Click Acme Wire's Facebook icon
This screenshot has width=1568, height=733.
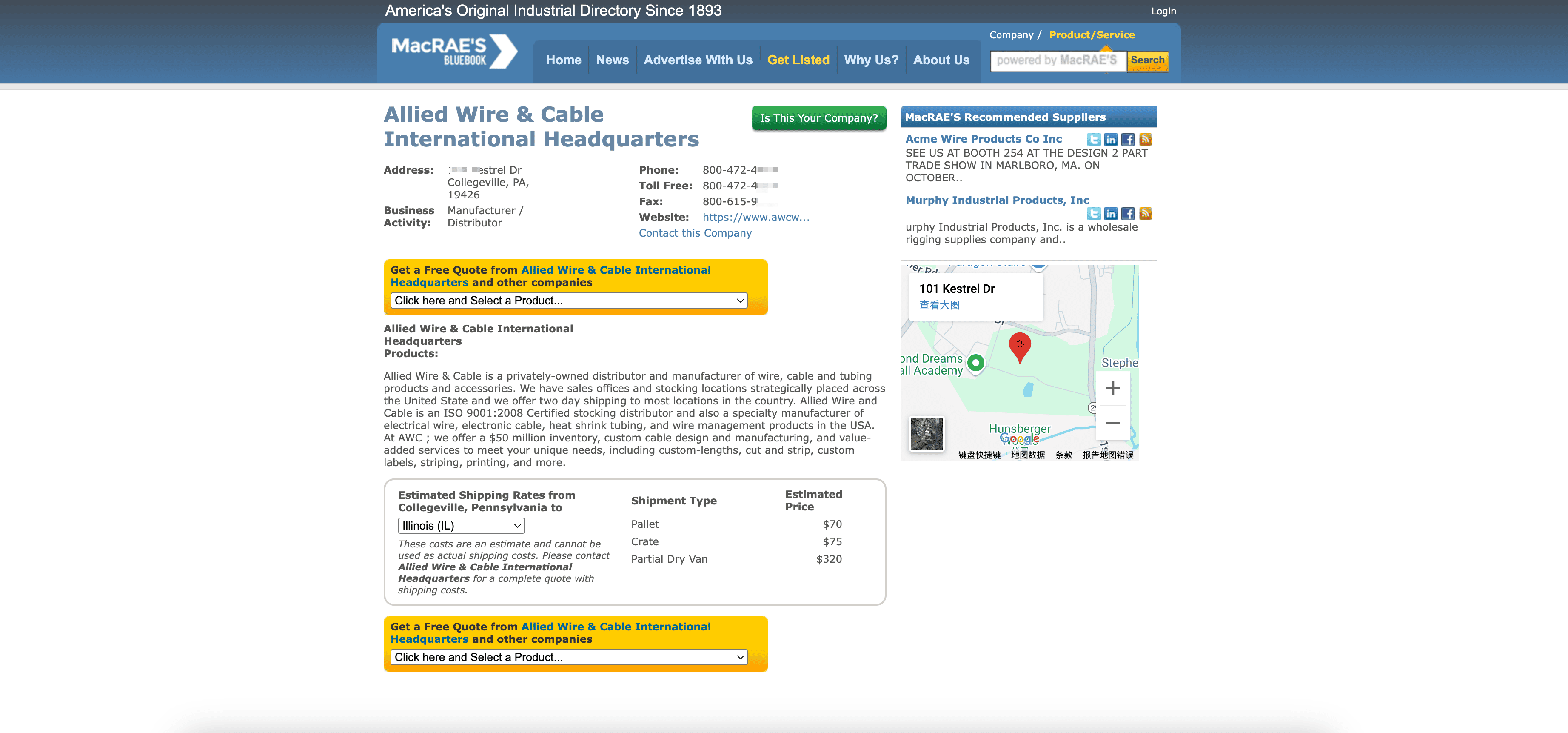(1128, 140)
